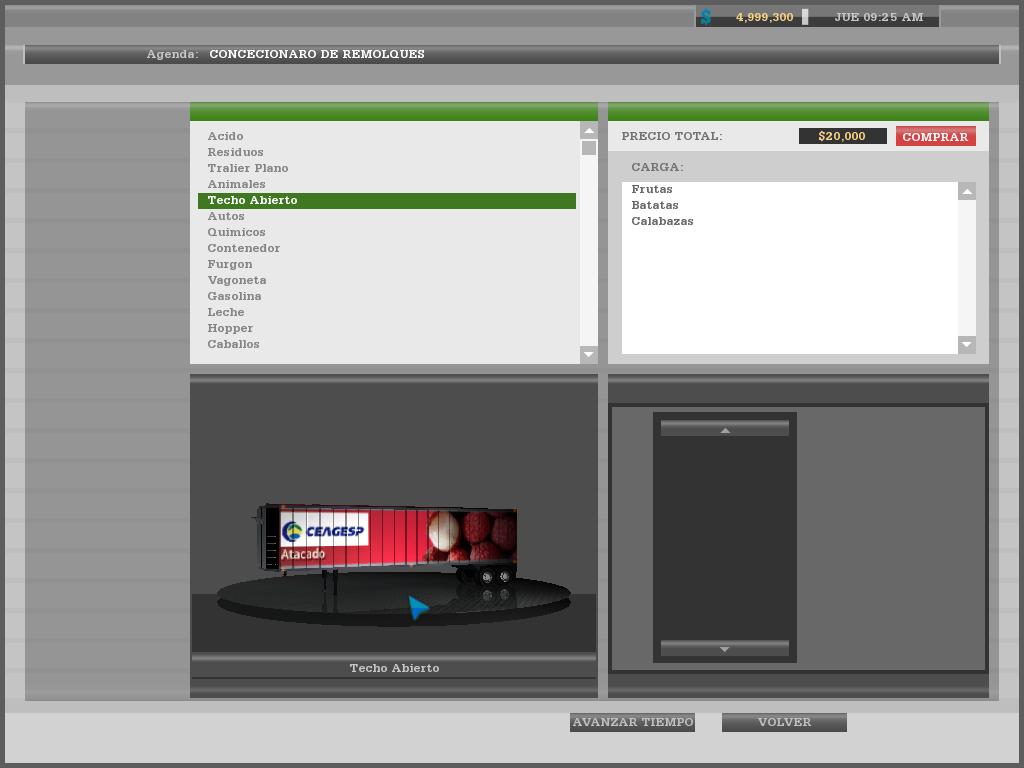Select Caballos trailer type
1024x768 pixels.
click(x=233, y=344)
